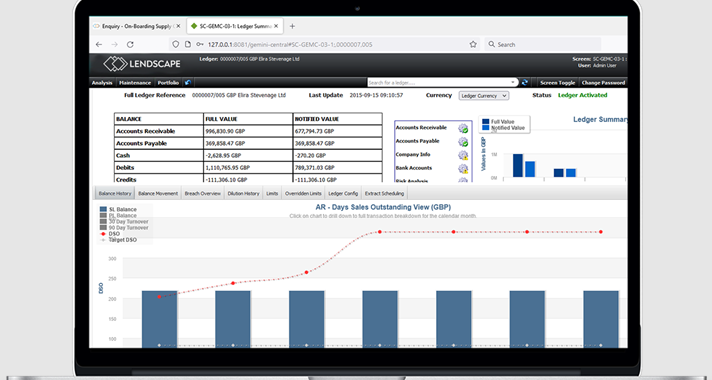Click the Bank Accounts gear warning icon

(x=463, y=169)
